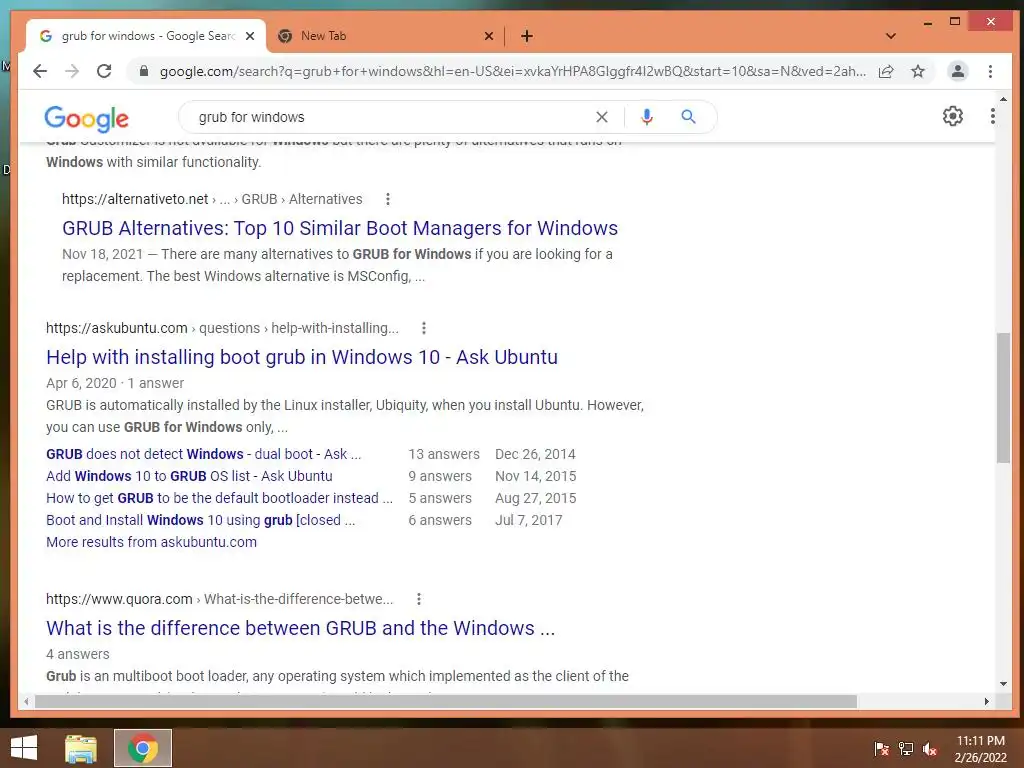Open options for alternativeto.net result

388,199
